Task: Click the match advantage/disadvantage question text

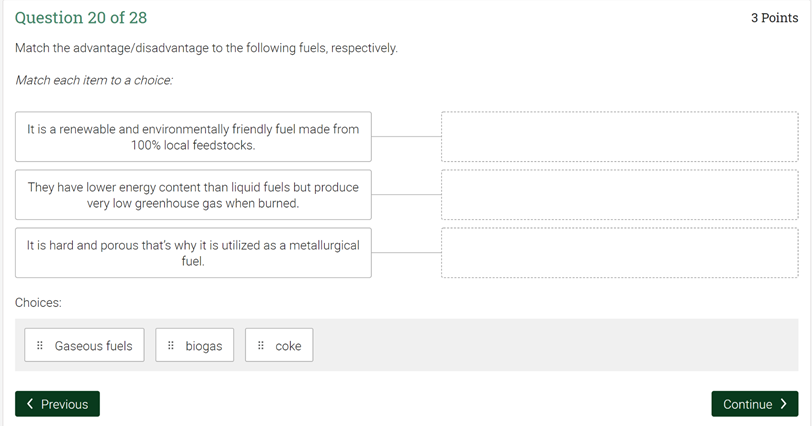Action: (x=206, y=48)
